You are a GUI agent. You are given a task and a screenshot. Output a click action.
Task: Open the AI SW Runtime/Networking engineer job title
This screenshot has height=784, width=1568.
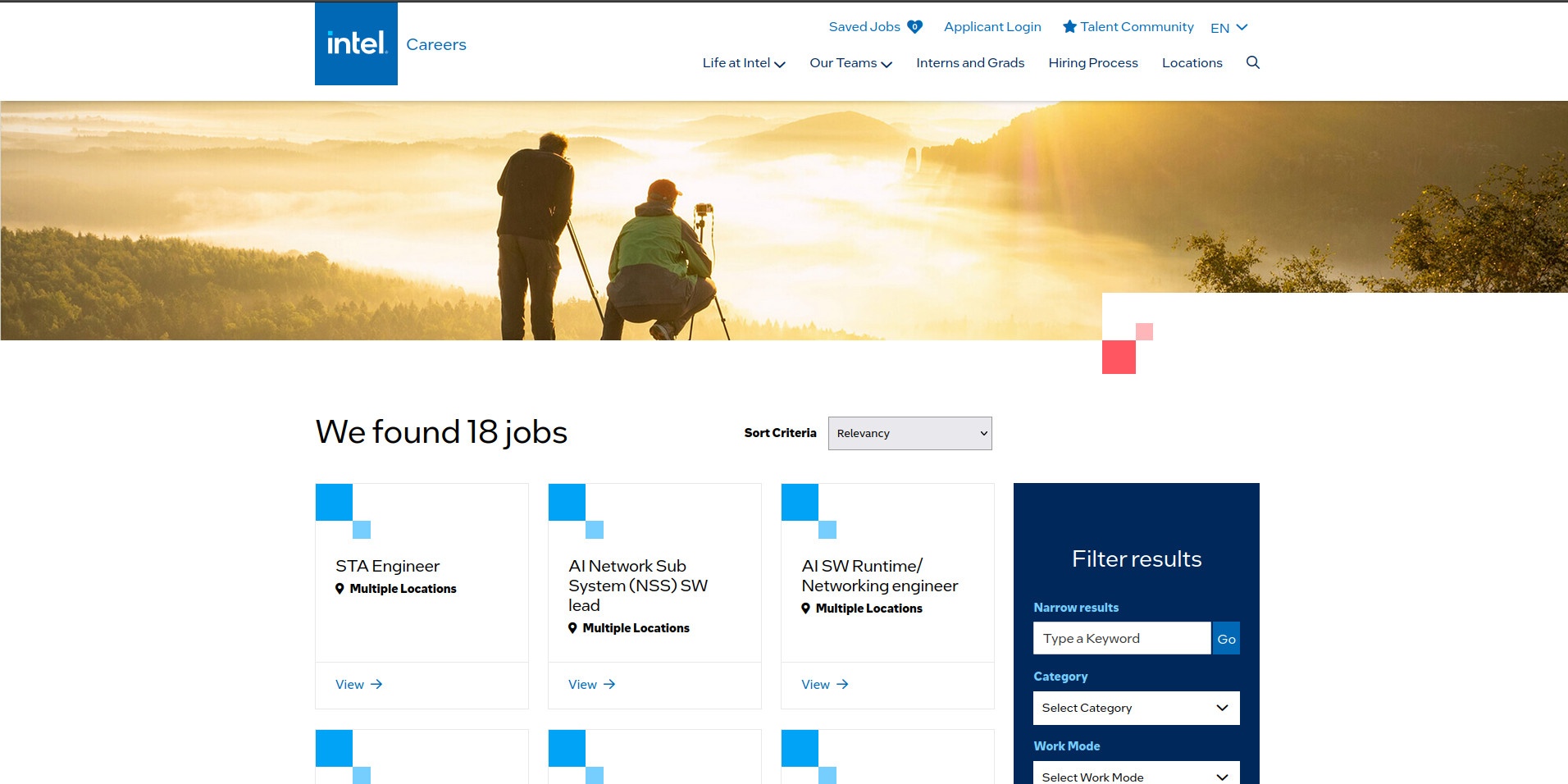[879, 576]
